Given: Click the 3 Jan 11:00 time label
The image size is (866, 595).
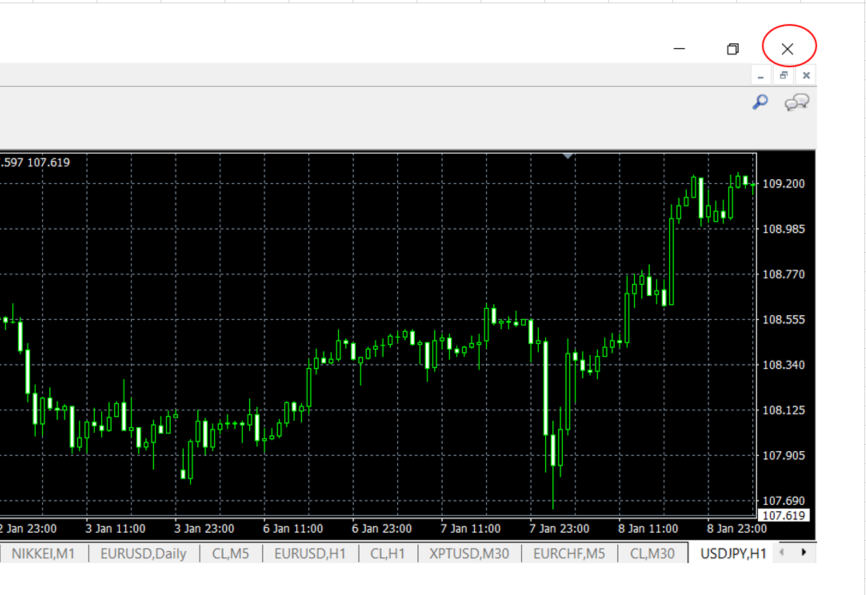Looking at the screenshot, I should point(115,529).
